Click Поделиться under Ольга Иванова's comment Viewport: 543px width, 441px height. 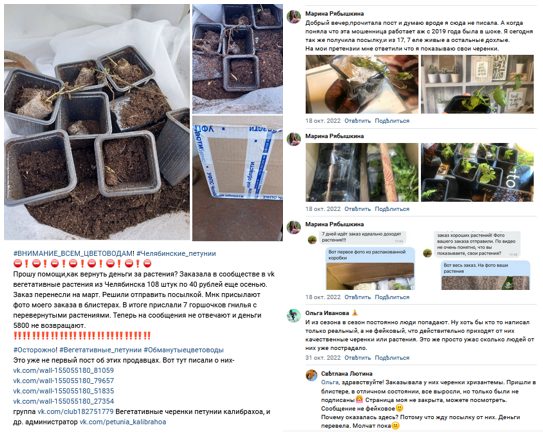click(392, 358)
